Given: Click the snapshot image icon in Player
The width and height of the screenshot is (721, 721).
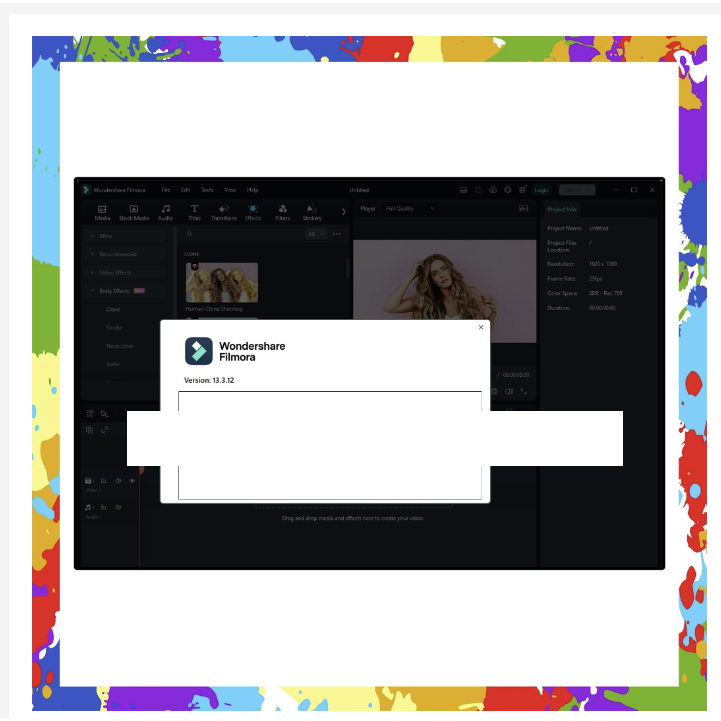Looking at the screenshot, I should (523, 208).
